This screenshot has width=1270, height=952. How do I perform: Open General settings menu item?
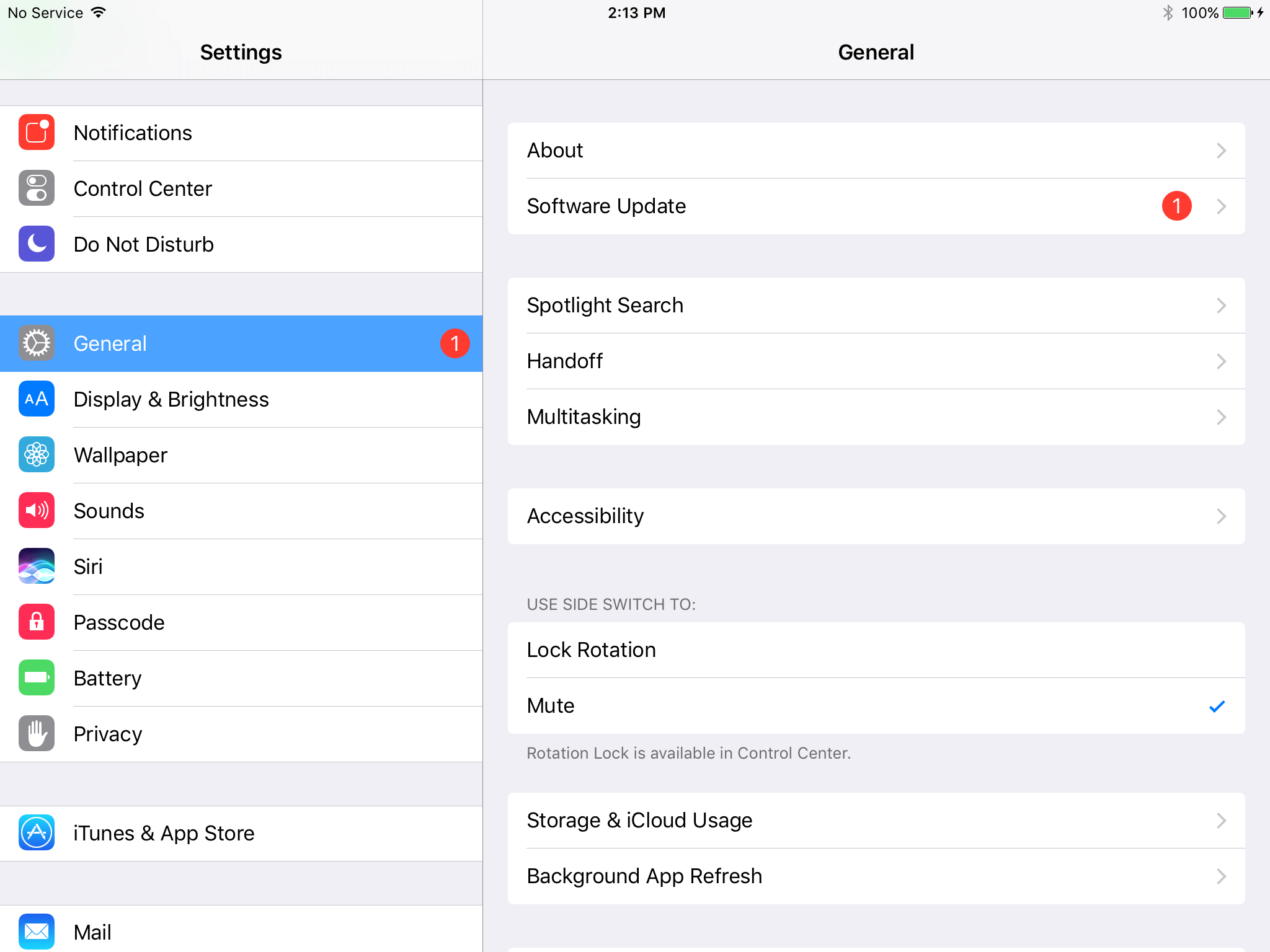(239, 344)
